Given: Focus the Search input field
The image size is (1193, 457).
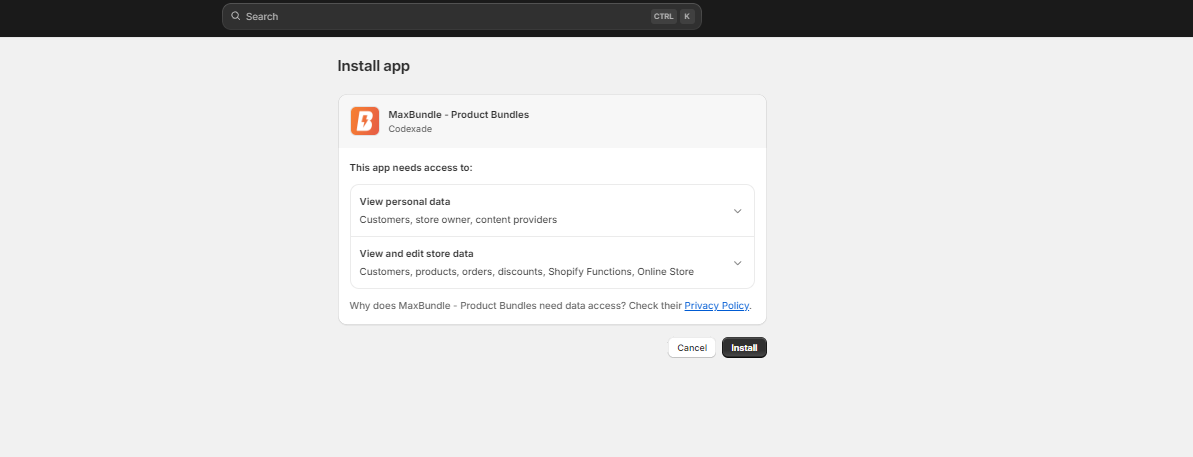Looking at the screenshot, I should coord(440,16).
